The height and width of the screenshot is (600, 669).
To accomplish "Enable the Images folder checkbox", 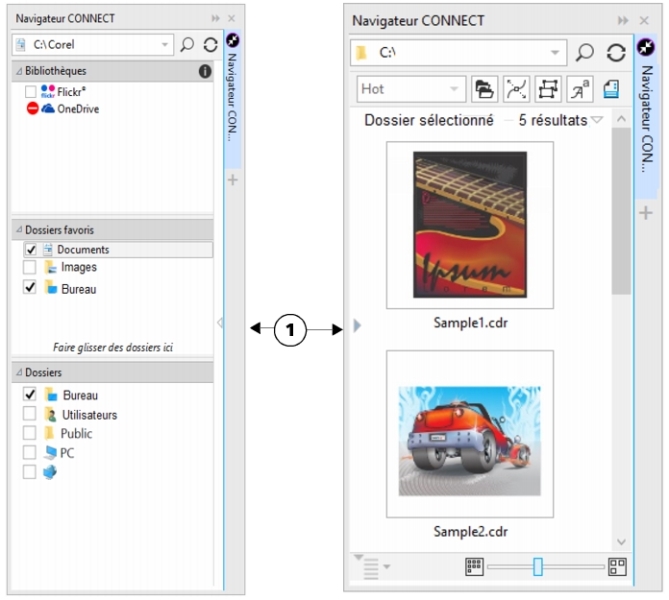I will tap(31, 268).
